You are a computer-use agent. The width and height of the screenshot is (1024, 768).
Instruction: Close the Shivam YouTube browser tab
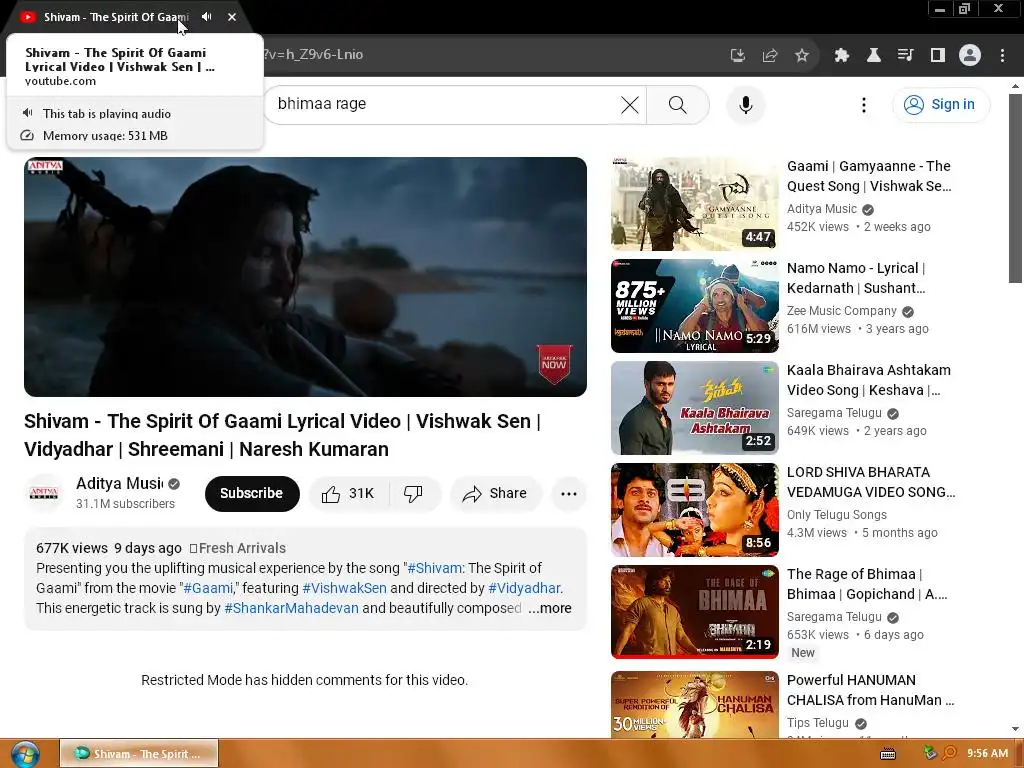click(x=232, y=17)
